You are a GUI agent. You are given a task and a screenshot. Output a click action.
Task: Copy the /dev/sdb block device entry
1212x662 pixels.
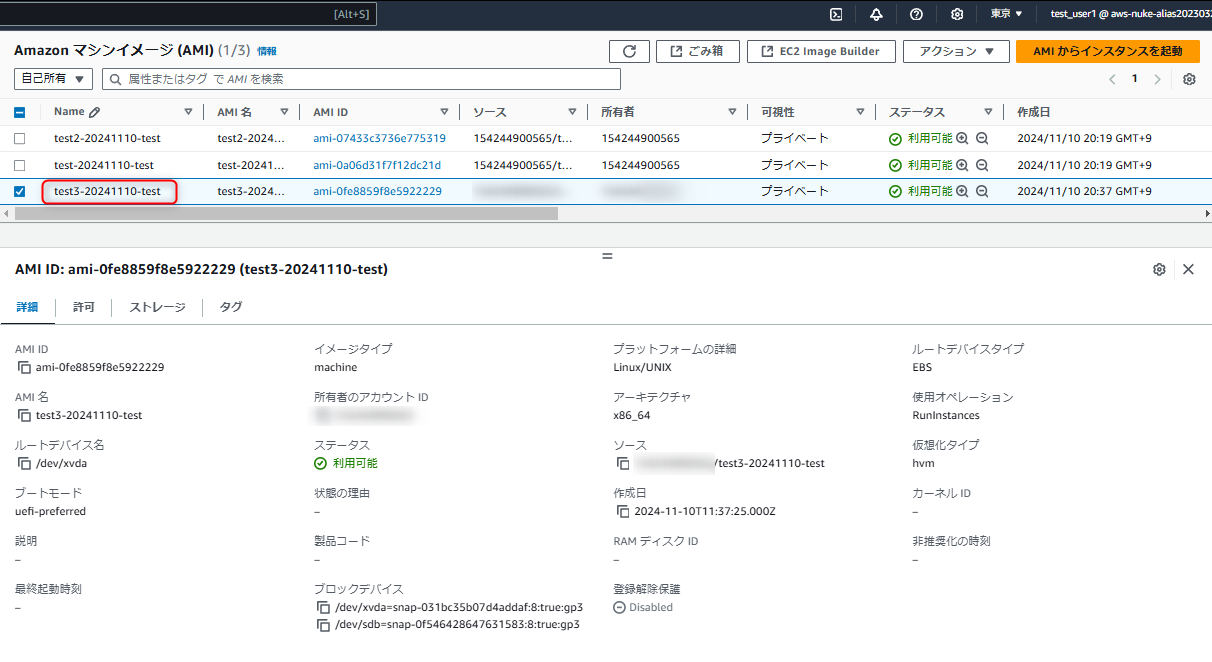[323, 625]
